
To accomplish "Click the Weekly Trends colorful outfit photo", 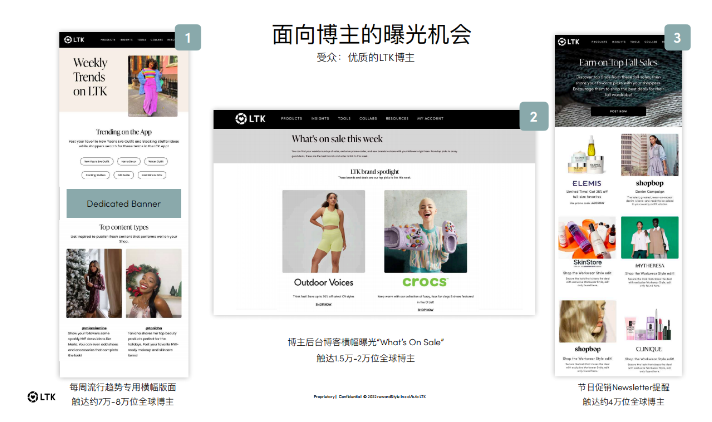I will 153,86.
